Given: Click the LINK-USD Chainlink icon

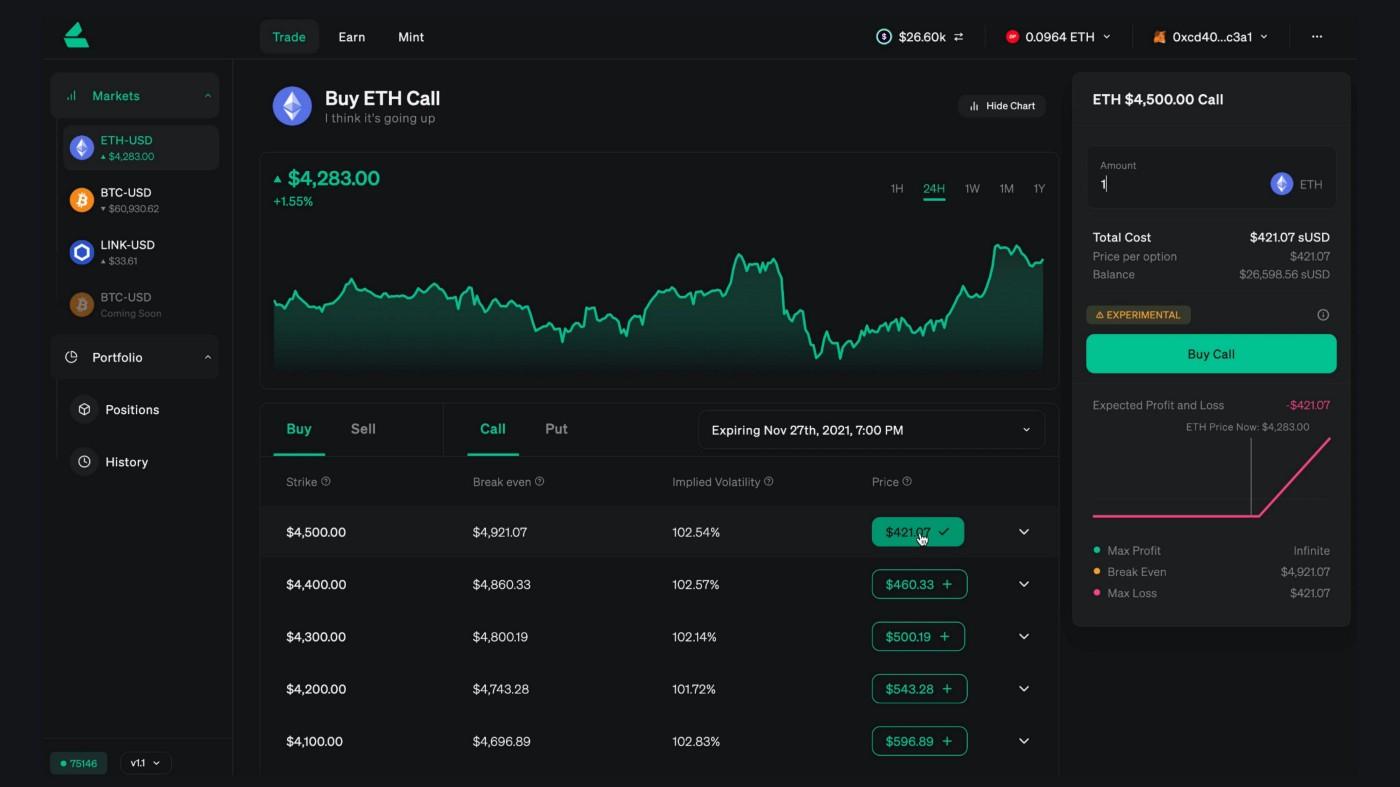Looking at the screenshot, I should 81,252.
